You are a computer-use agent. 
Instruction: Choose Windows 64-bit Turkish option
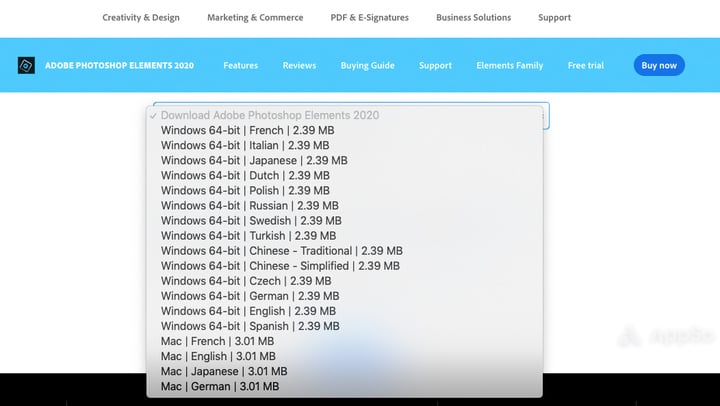tap(344, 236)
